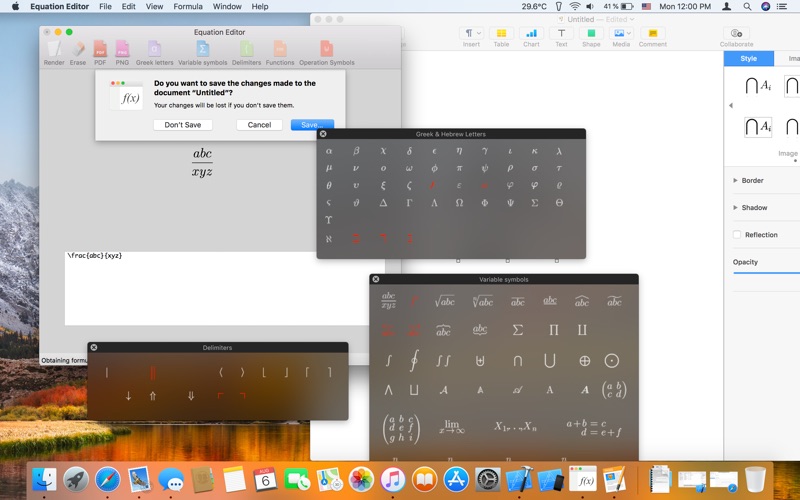Open the Formula menu
800x500 pixels.
coord(187,7)
